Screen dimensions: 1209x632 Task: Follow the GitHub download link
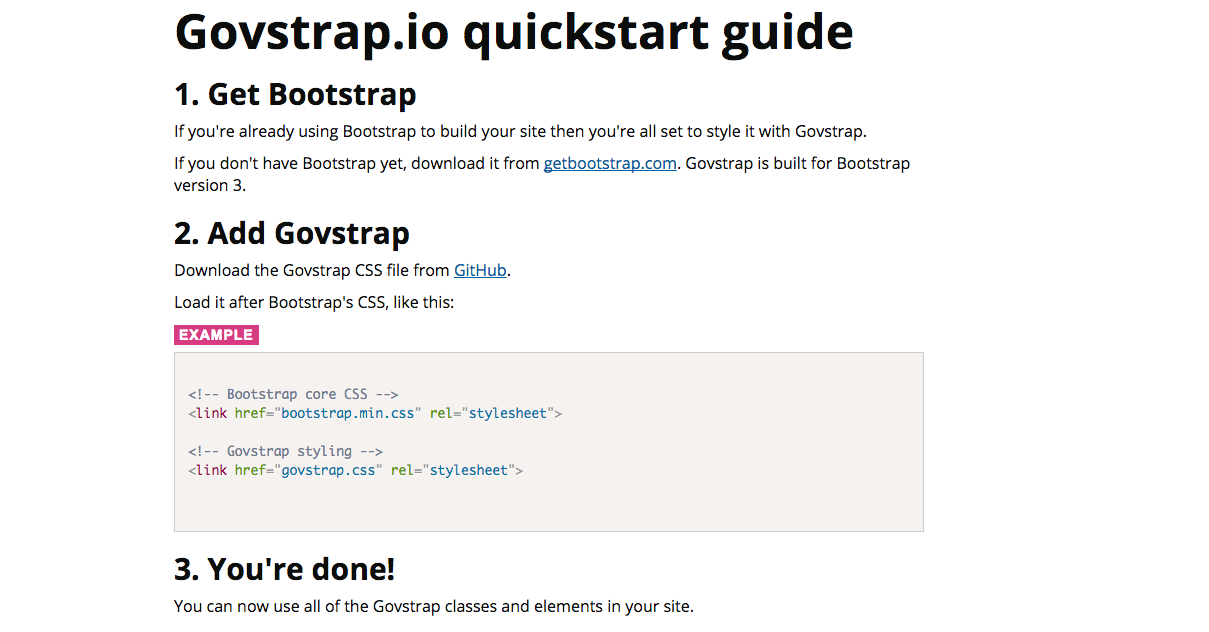tap(480, 270)
